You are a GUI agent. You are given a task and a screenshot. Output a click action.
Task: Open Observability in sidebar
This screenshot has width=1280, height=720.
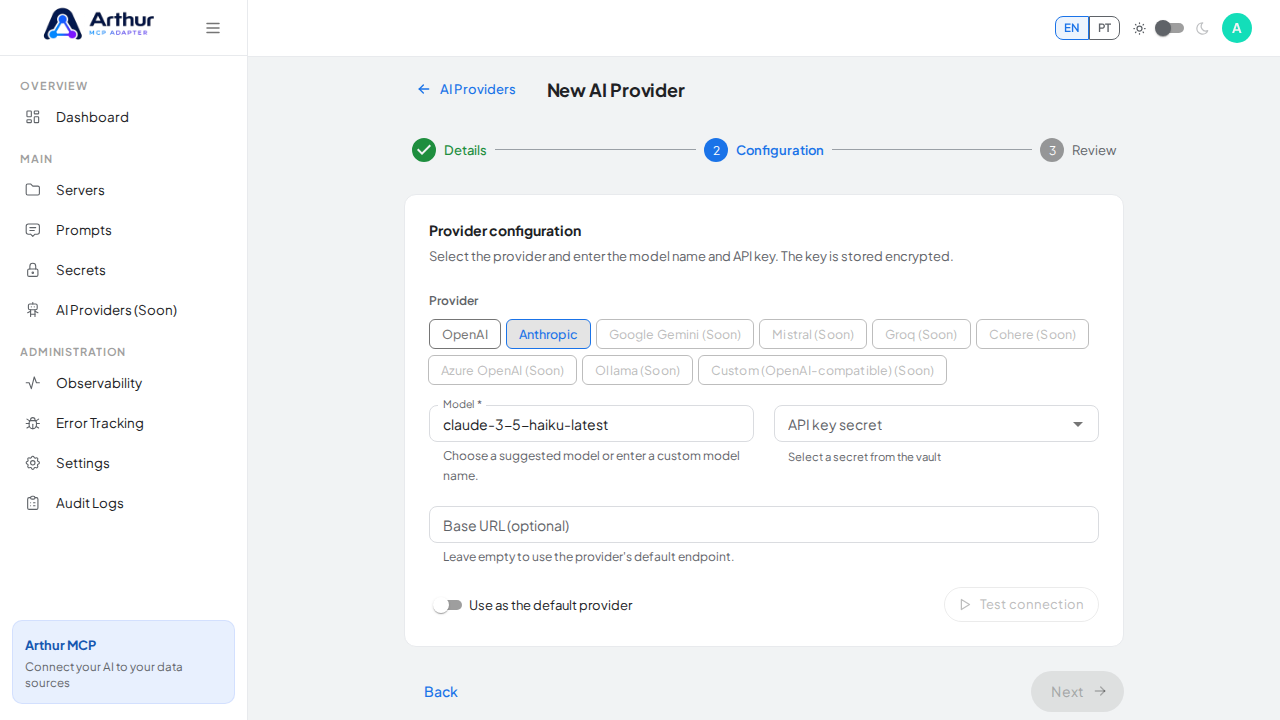coord(123,383)
